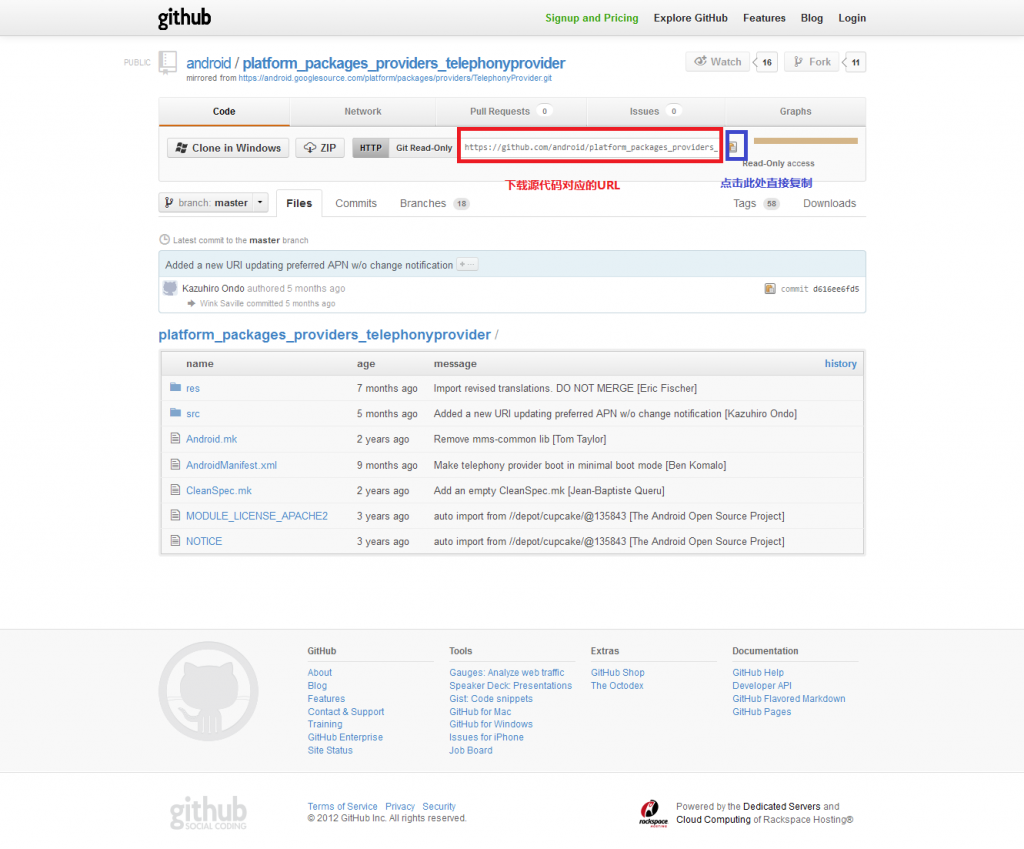Click the file icon for Android.mk

(x=175, y=438)
